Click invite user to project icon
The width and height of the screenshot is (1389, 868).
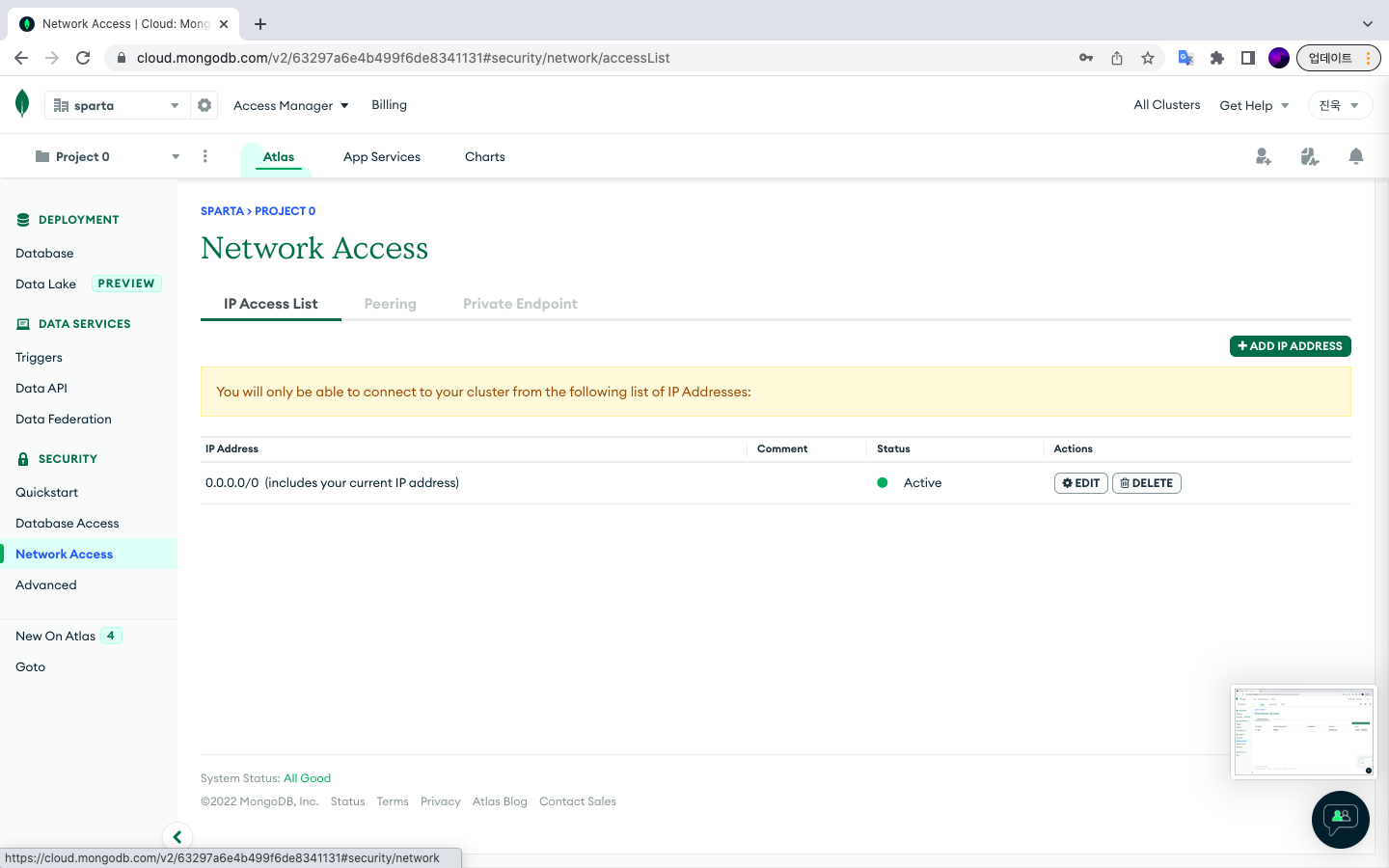[1264, 156]
